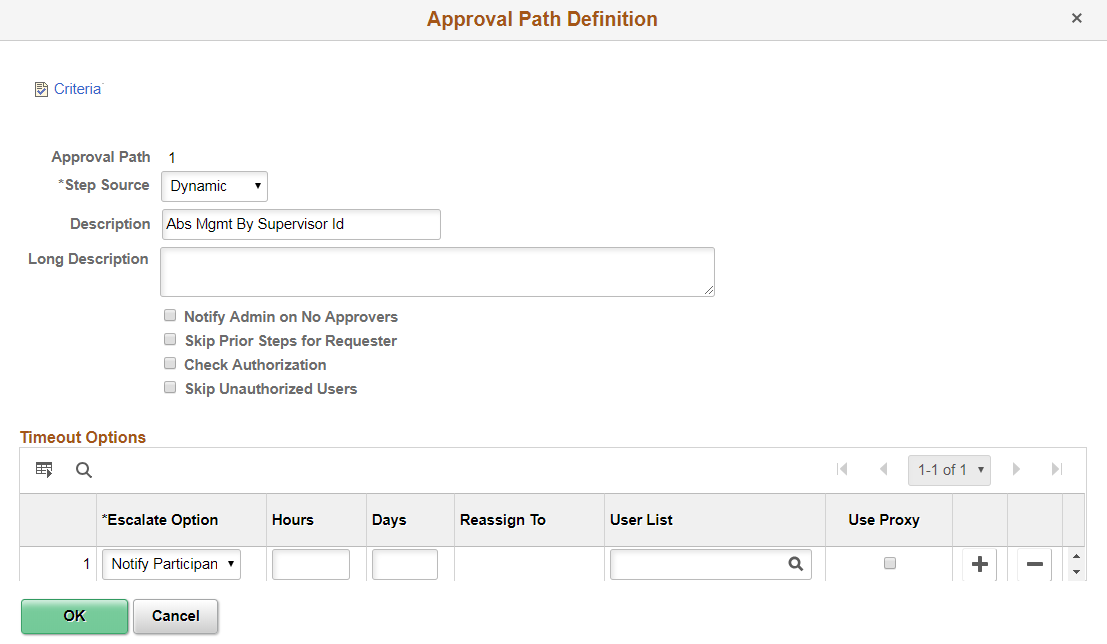Enable Notify Admin on No Approvers
Viewport: 1107px width, 644px height.
170,315
